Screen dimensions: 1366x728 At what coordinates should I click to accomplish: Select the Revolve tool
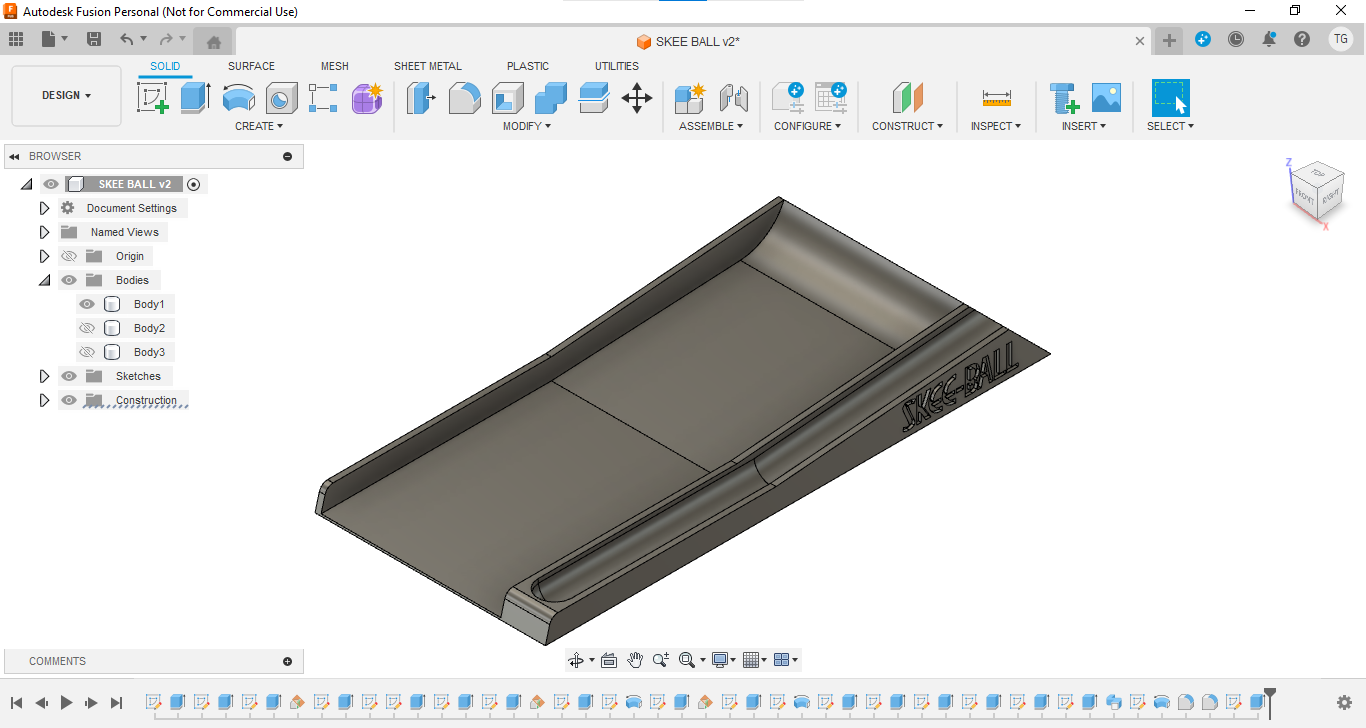tap(238, 98)
